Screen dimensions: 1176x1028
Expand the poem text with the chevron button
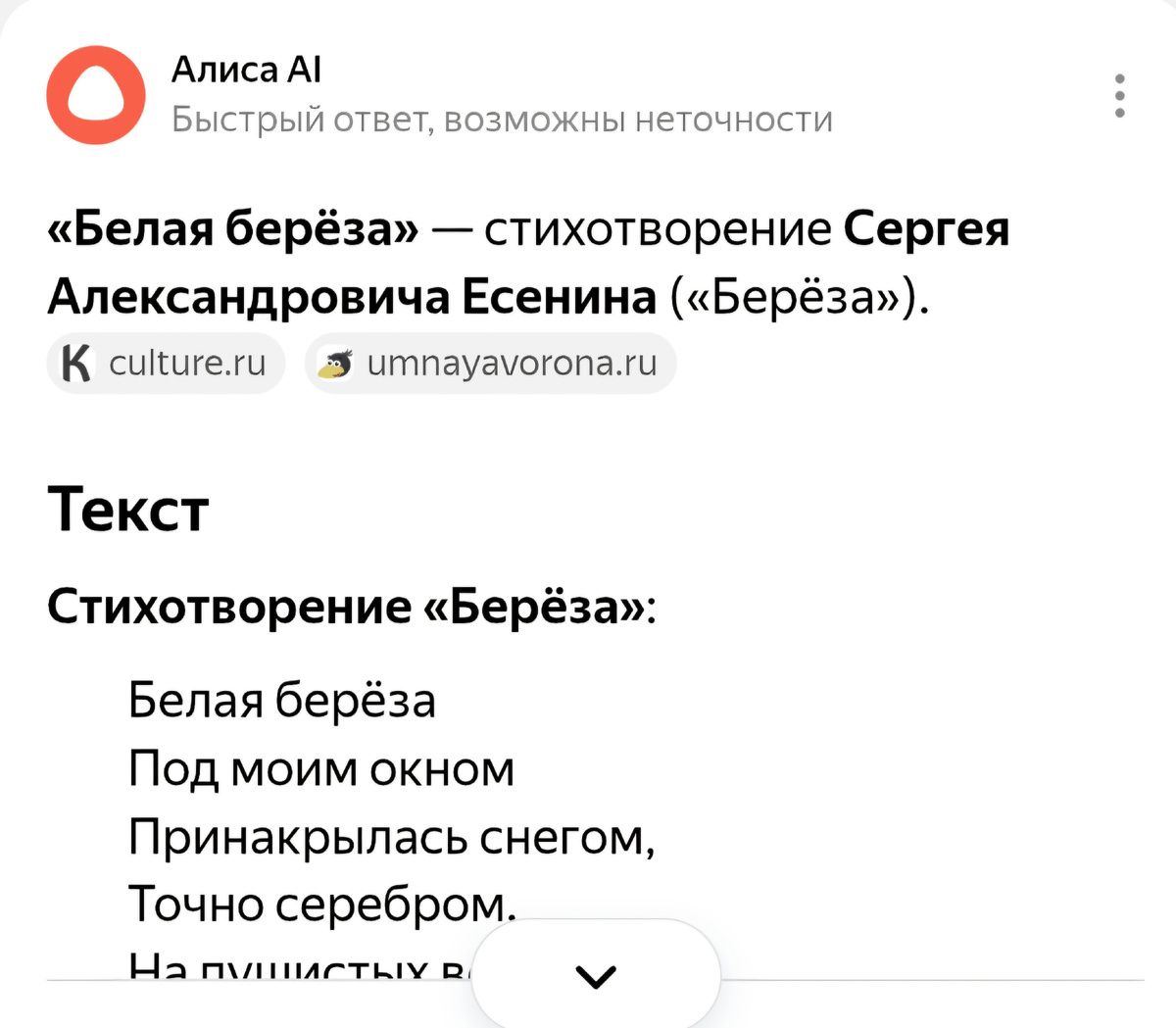tap(596, 976)
